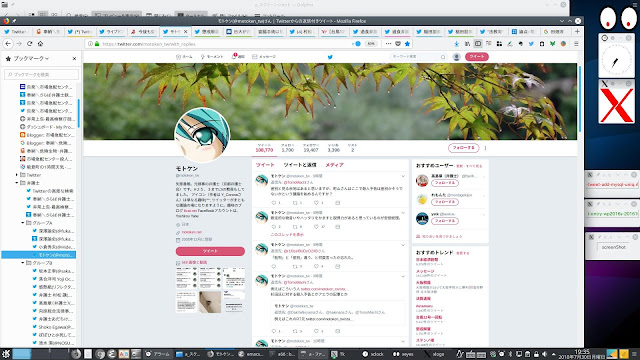640x360 pixels.
Task: Open the account avatar menu in header
Action: 457,57
